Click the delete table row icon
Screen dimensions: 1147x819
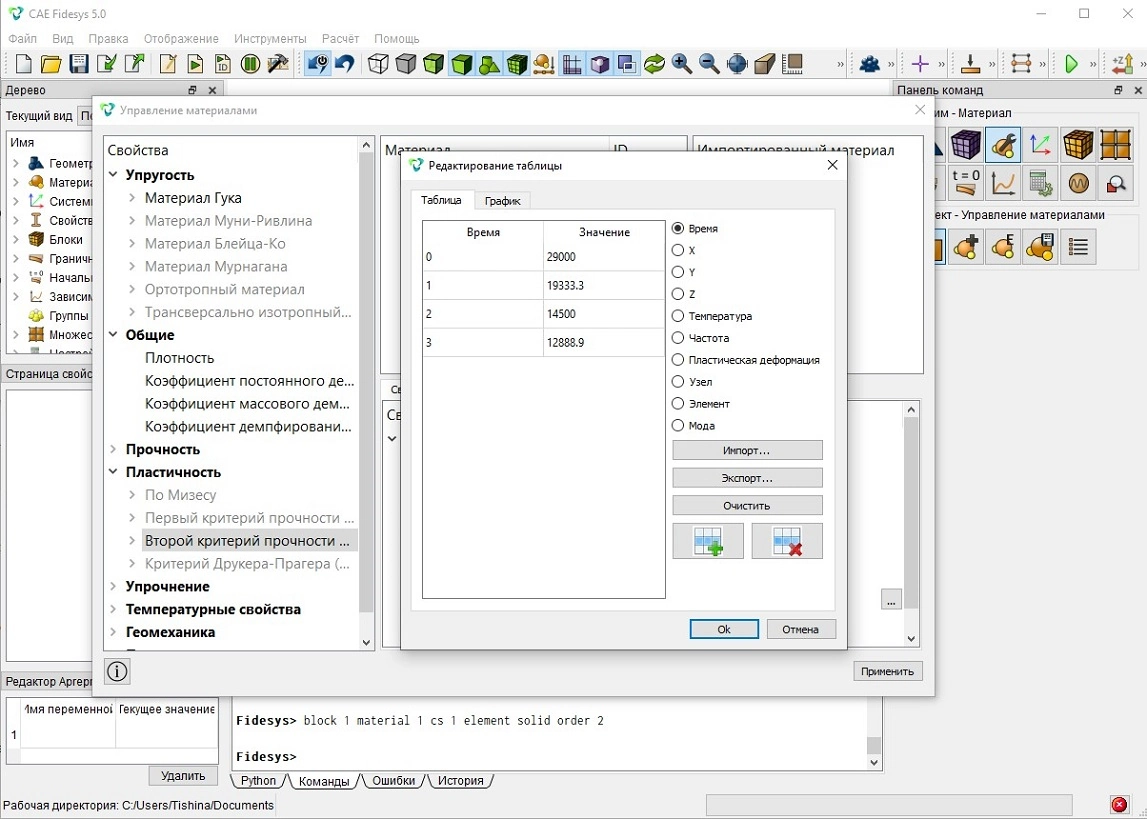[x=787, y=541]
